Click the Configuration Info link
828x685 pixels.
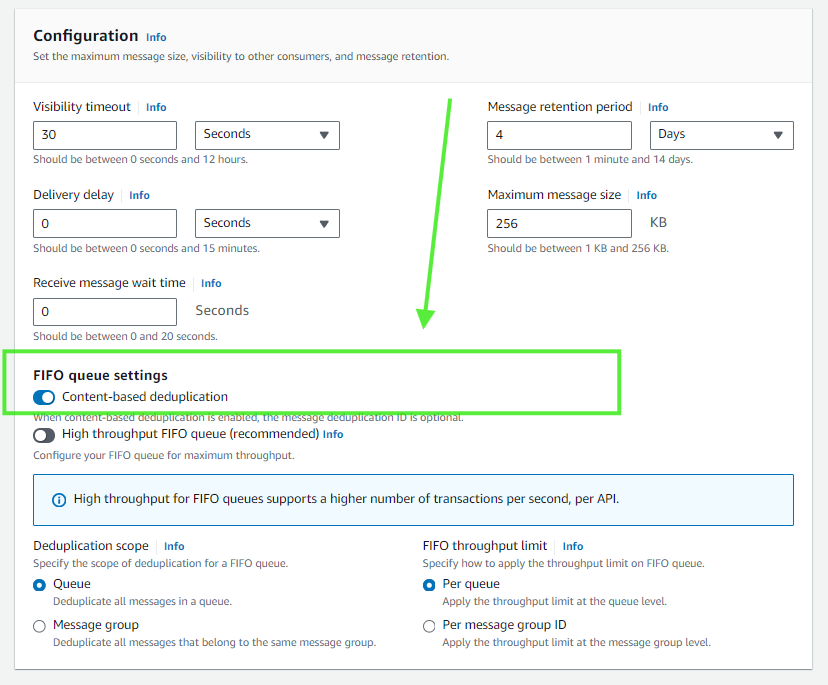[x=156, y=37]
